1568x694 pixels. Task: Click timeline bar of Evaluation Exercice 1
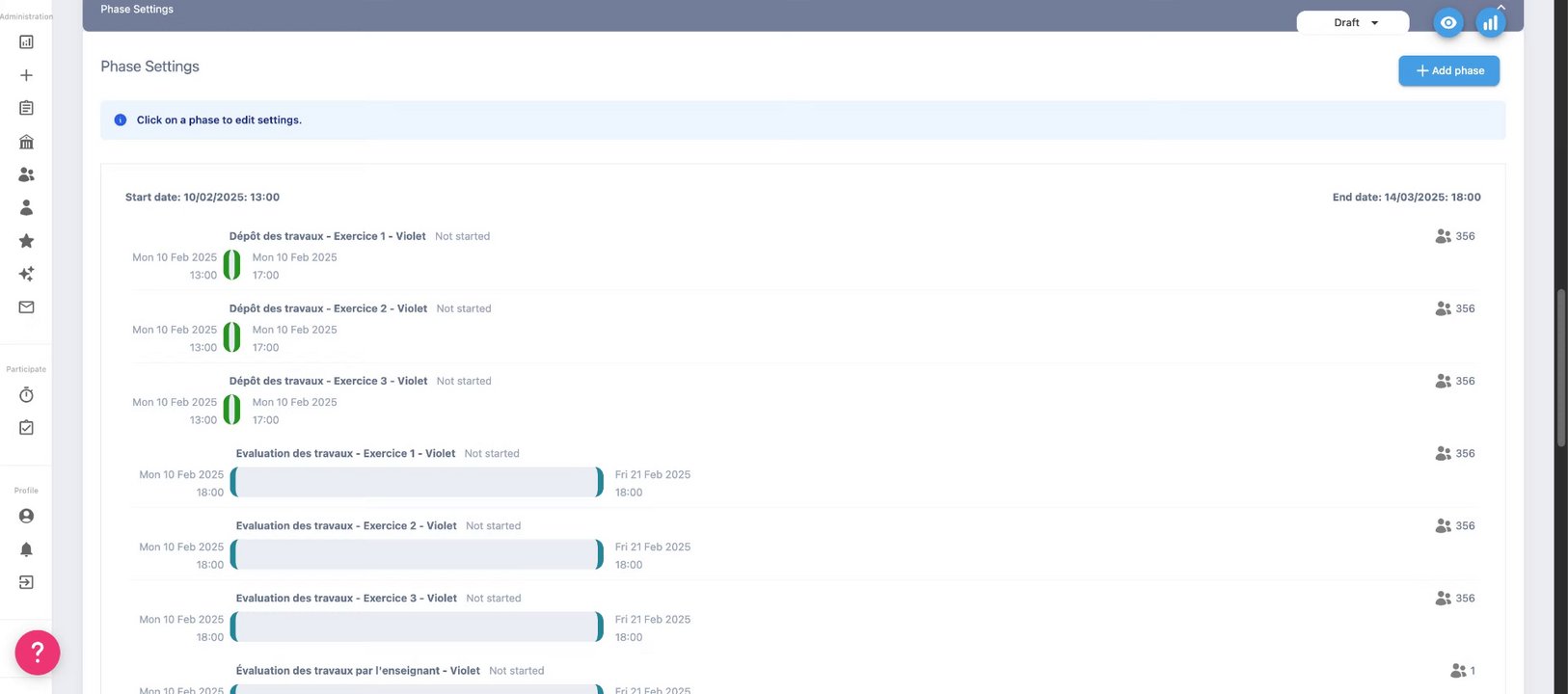(417, 482)
